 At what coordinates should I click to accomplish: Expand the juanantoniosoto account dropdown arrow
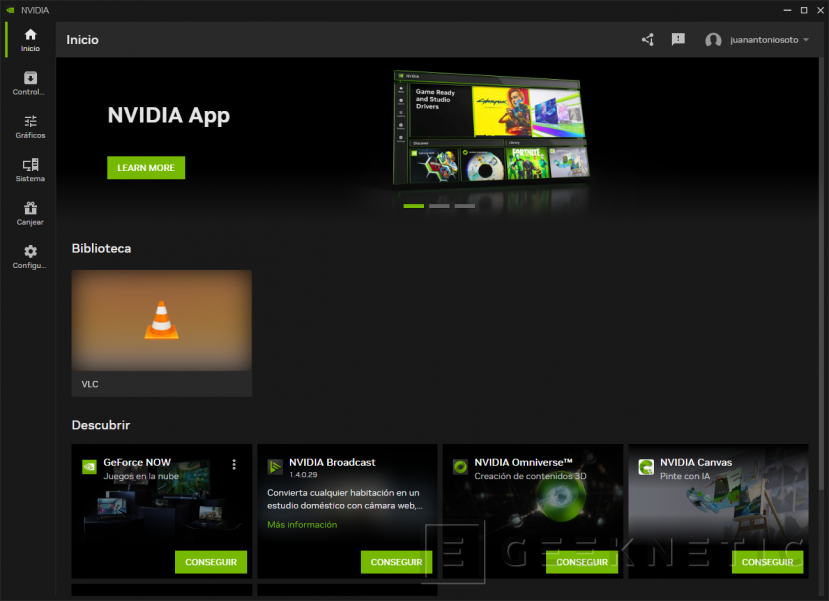(x=806, y=40)
